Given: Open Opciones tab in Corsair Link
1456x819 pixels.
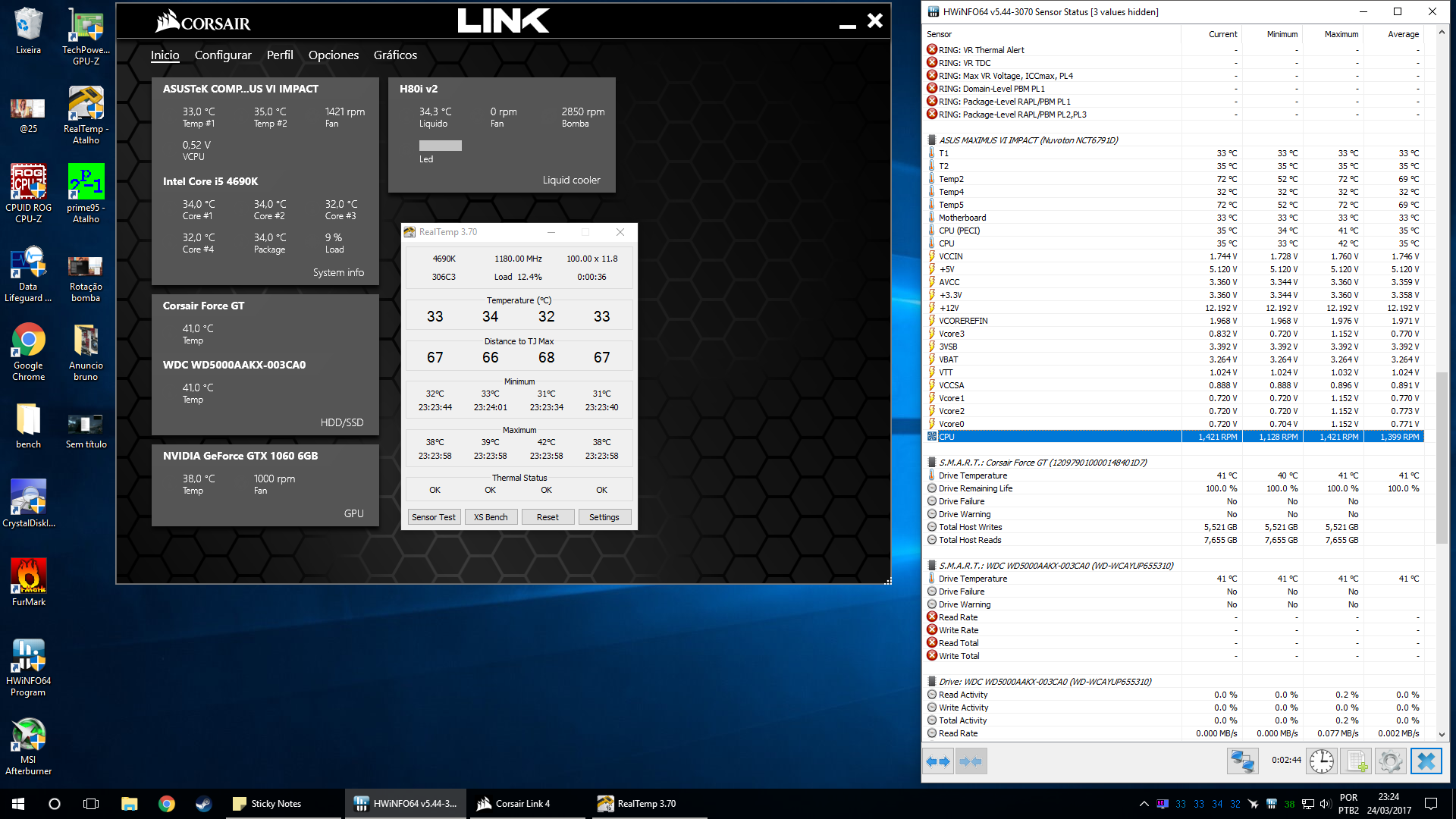Looking at the screenshot, I should pyautogui.click(x=334, y=55).
